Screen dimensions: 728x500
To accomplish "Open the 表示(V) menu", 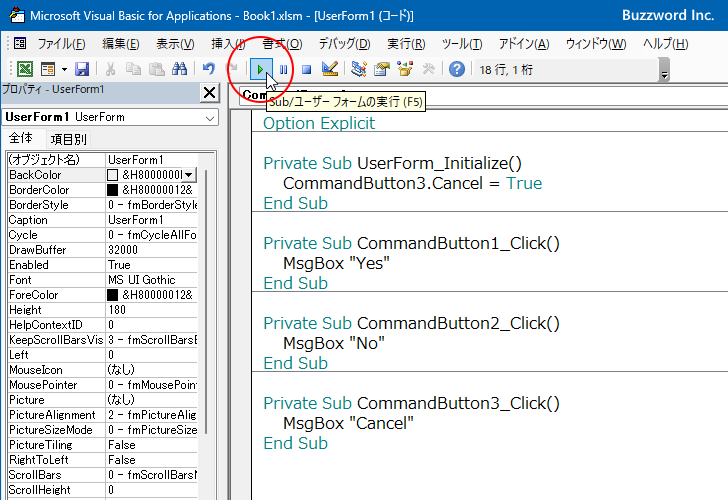I will (175, 44).
